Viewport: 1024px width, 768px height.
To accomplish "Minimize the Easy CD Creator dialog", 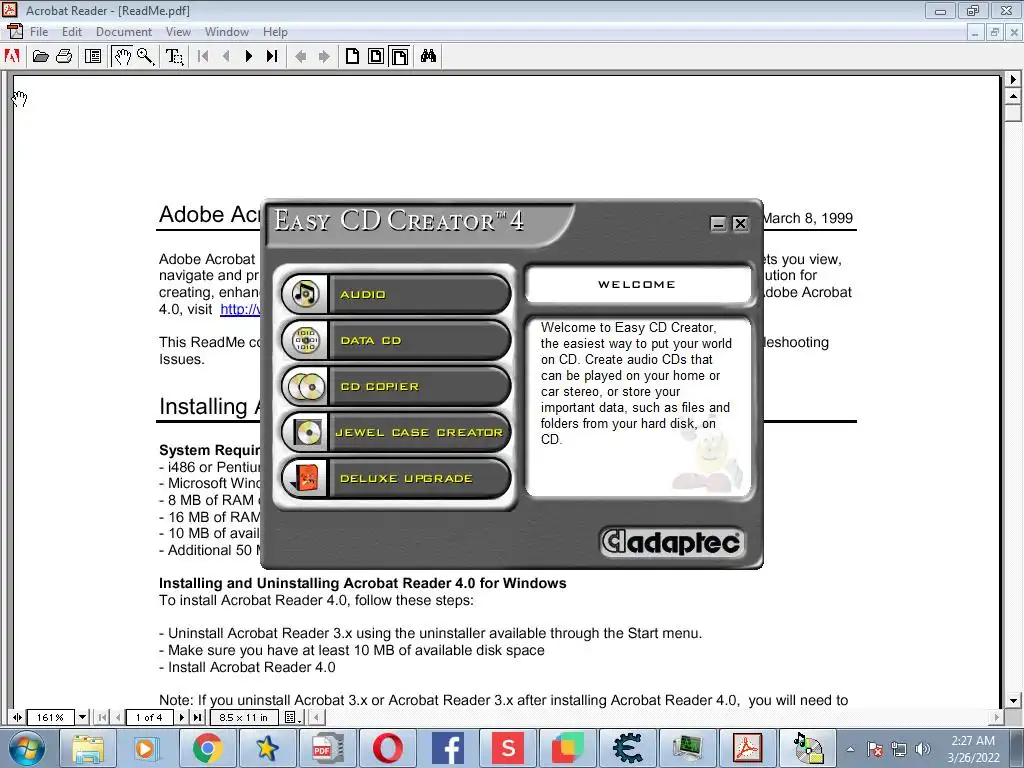I will [718, 224].
